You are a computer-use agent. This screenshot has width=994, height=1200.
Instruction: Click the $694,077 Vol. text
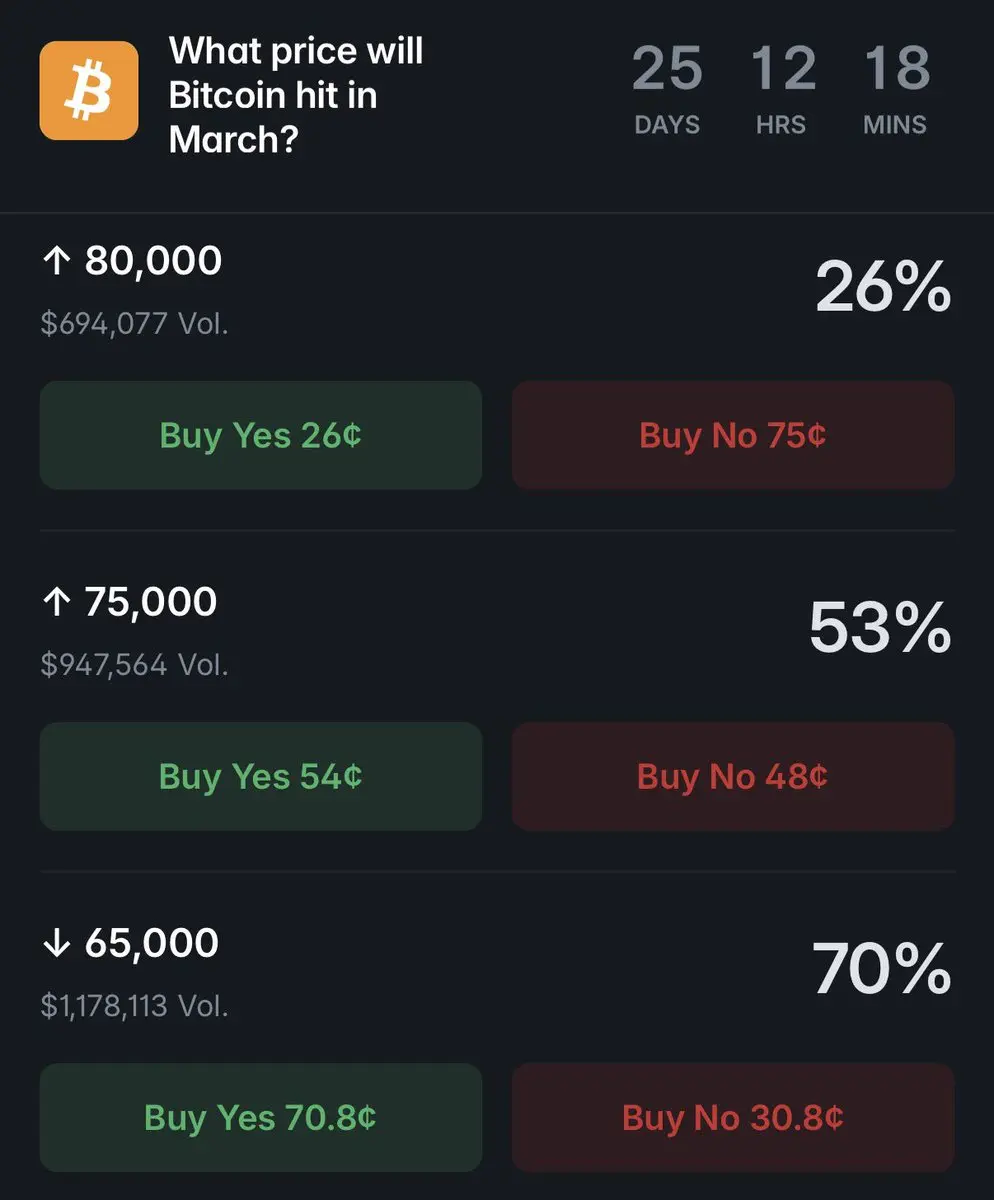click(x=134, y=323)
